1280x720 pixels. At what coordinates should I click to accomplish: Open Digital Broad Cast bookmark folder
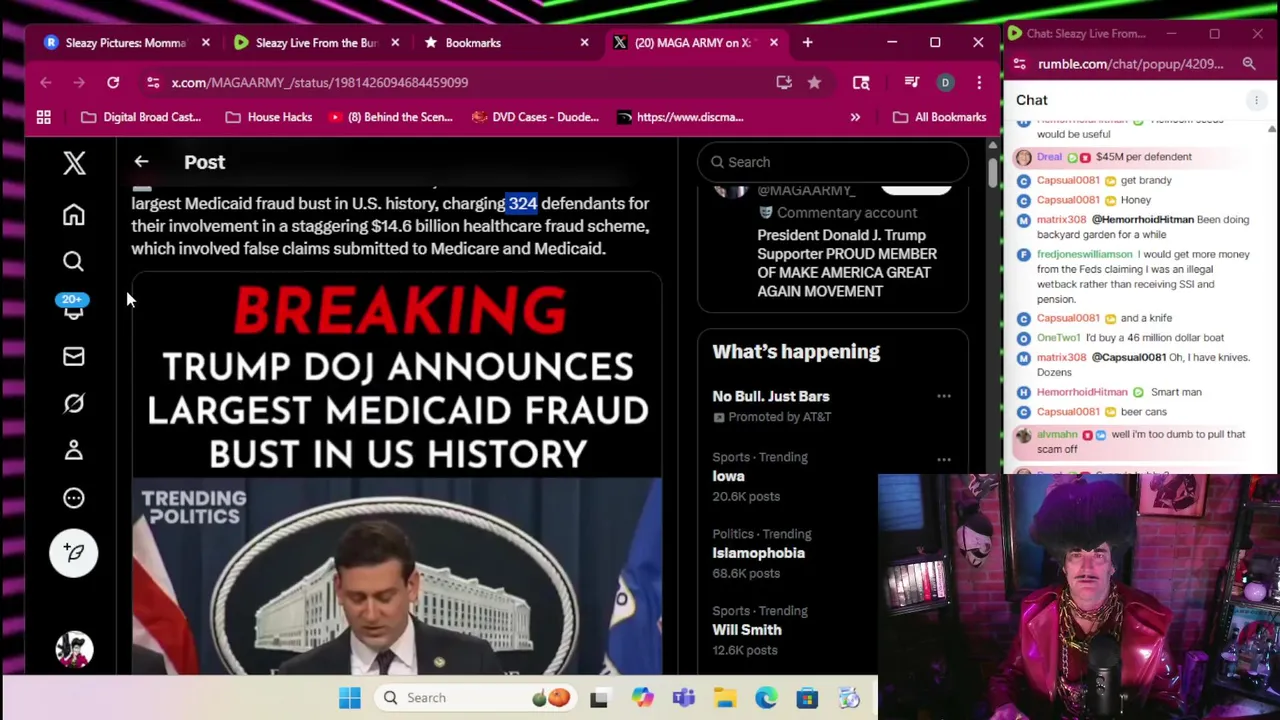tap(141, 117)
